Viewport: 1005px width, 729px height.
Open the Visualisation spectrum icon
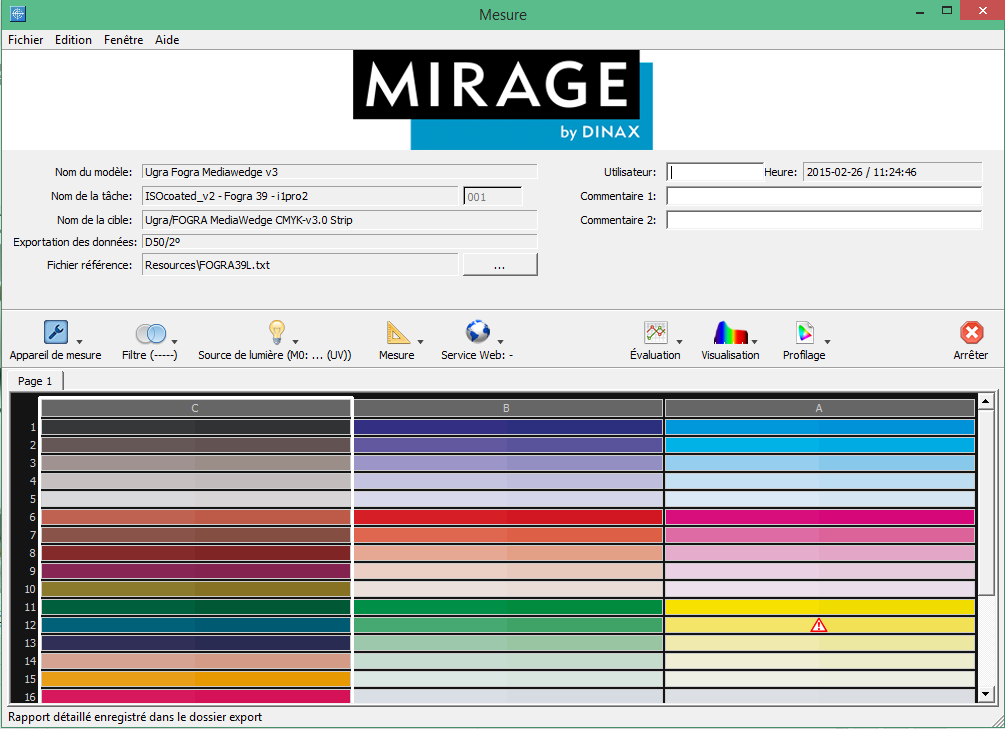click(731, 332)
